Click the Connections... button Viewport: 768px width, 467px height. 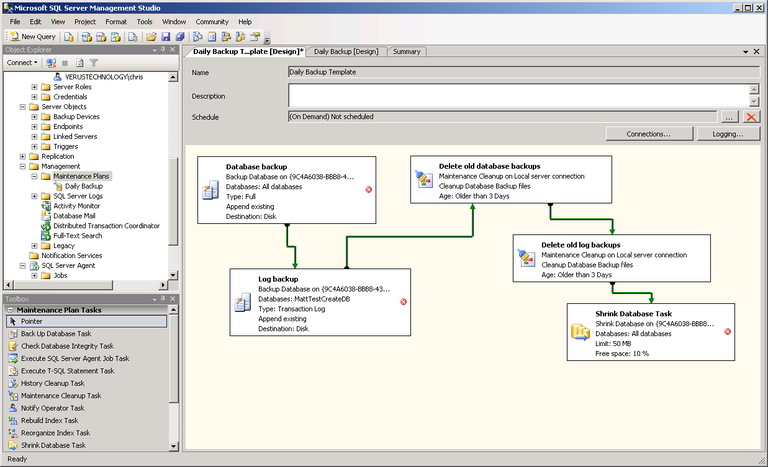[x=647, y=134]
